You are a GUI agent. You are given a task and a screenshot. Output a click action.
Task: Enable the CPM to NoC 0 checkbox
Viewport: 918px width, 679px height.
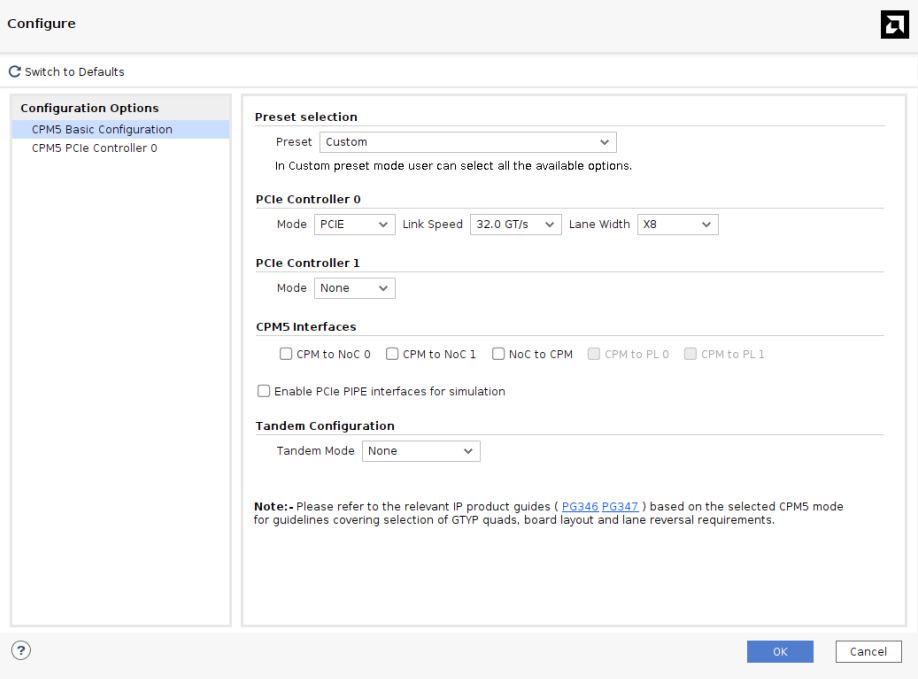pos(286,354)
